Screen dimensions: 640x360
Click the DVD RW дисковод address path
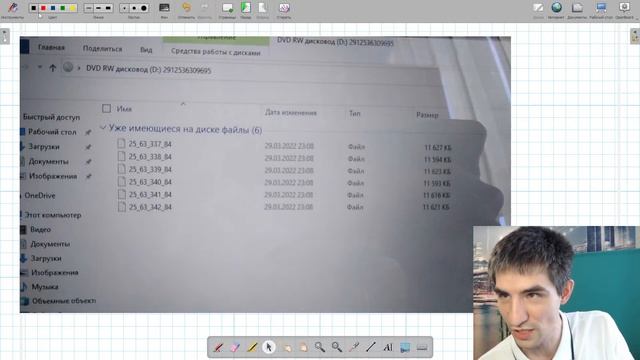pos(149,70)
